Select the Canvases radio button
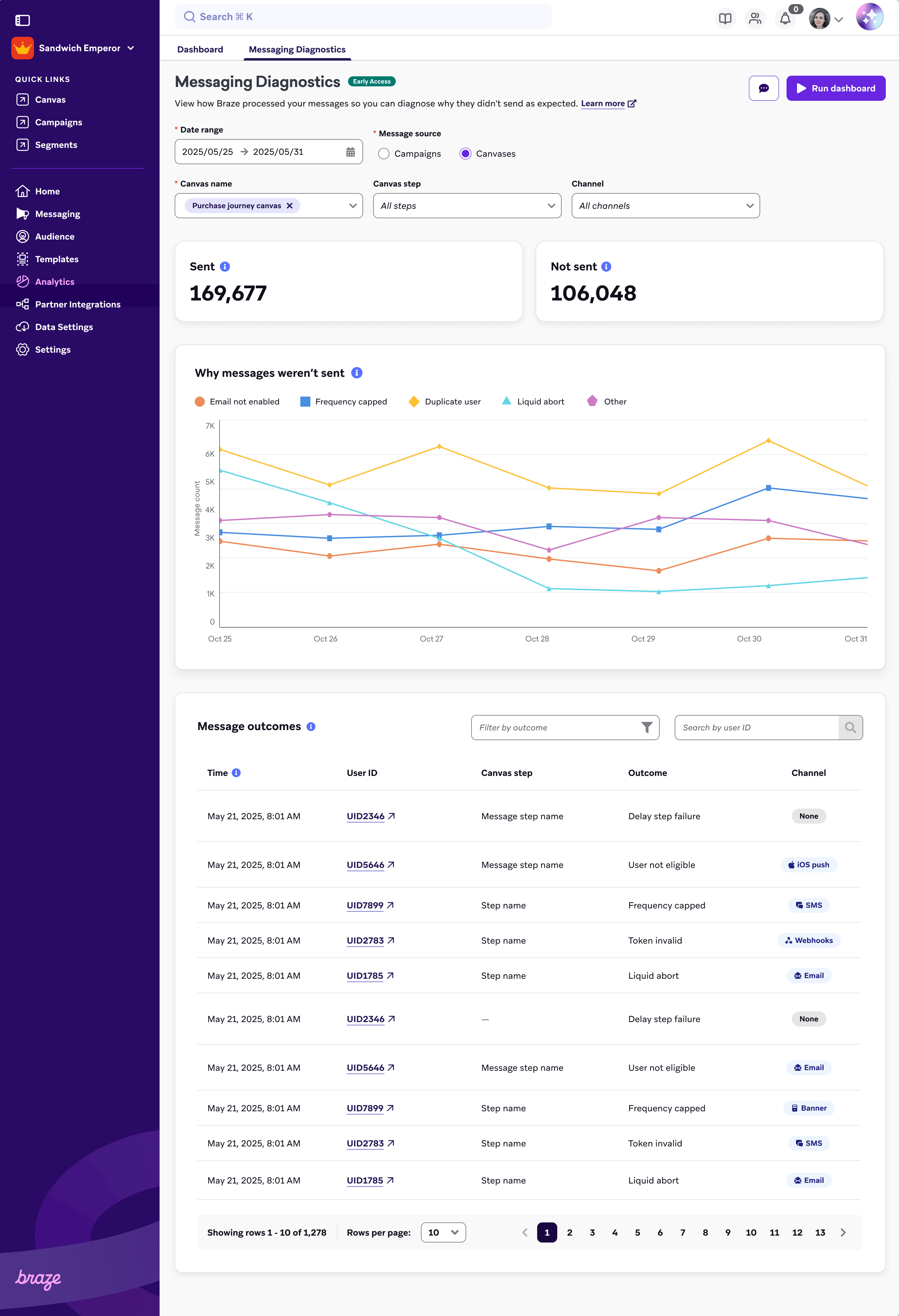The width and height of the screenshot is (899, 1316). click(x=465, y=154)
